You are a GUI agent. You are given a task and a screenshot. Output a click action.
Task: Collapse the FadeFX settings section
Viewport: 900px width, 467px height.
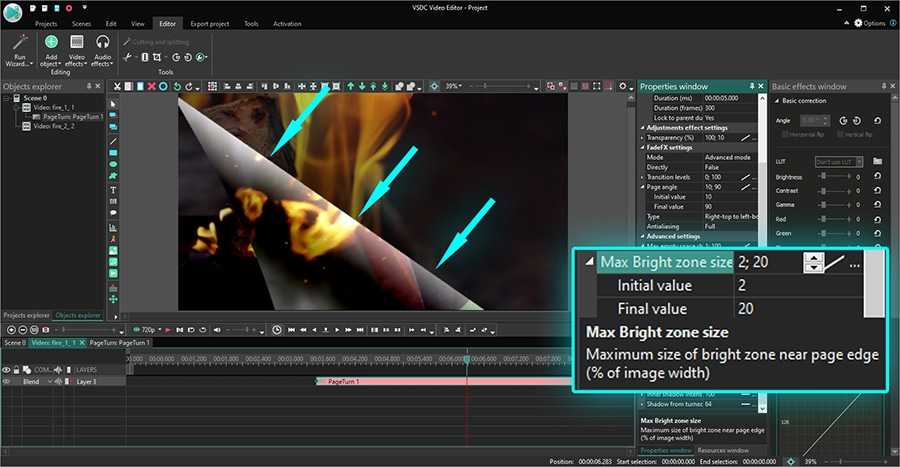coord(643,147)
